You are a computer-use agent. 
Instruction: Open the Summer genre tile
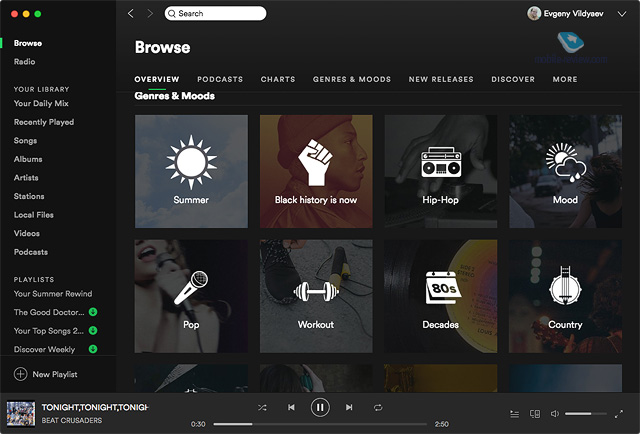pos(191,171)
